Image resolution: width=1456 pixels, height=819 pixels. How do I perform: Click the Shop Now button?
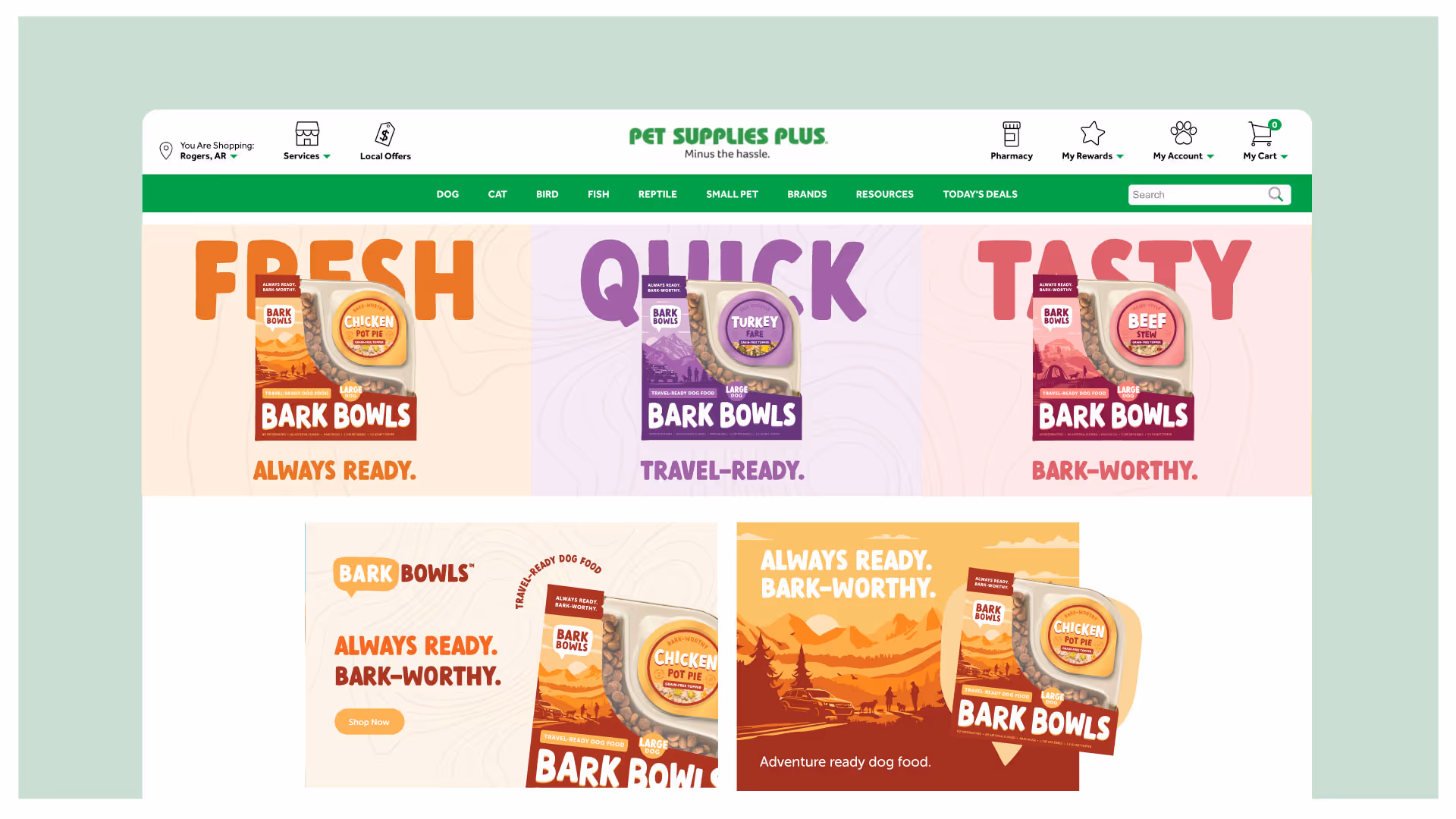pos(369,722)
